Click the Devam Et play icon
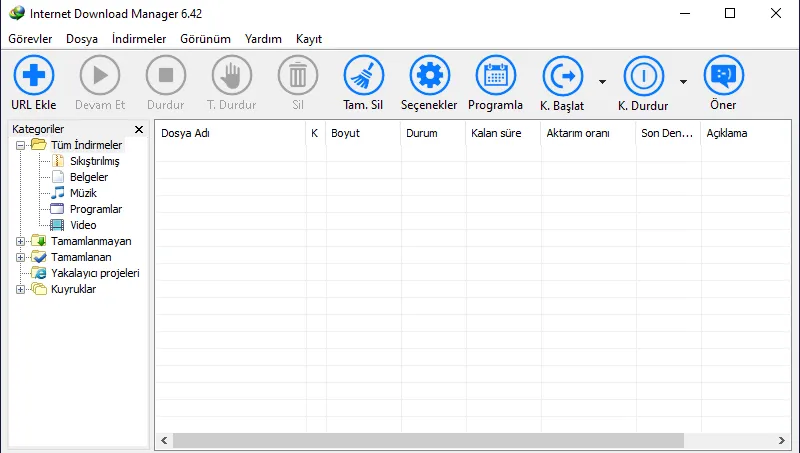The image size is (800, 453). click(x=100, y=76)
